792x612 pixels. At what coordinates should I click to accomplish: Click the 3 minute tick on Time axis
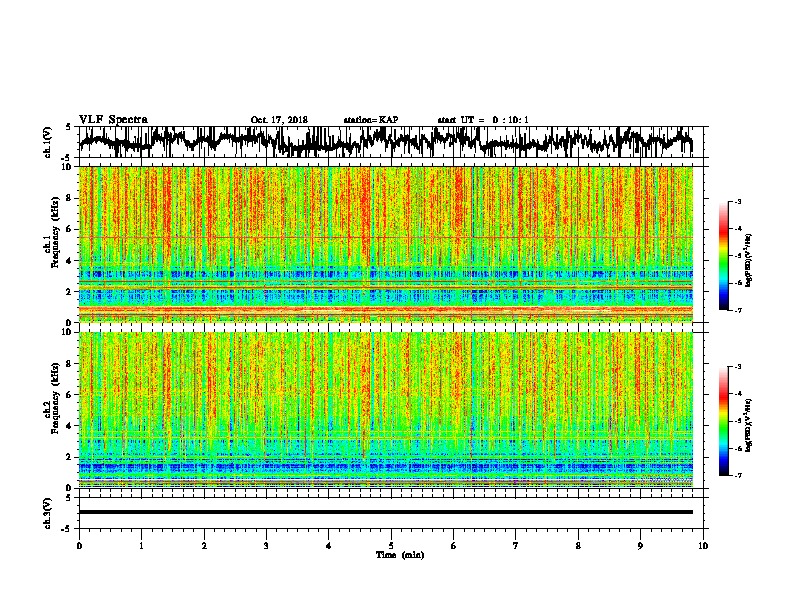click(266, 546)
